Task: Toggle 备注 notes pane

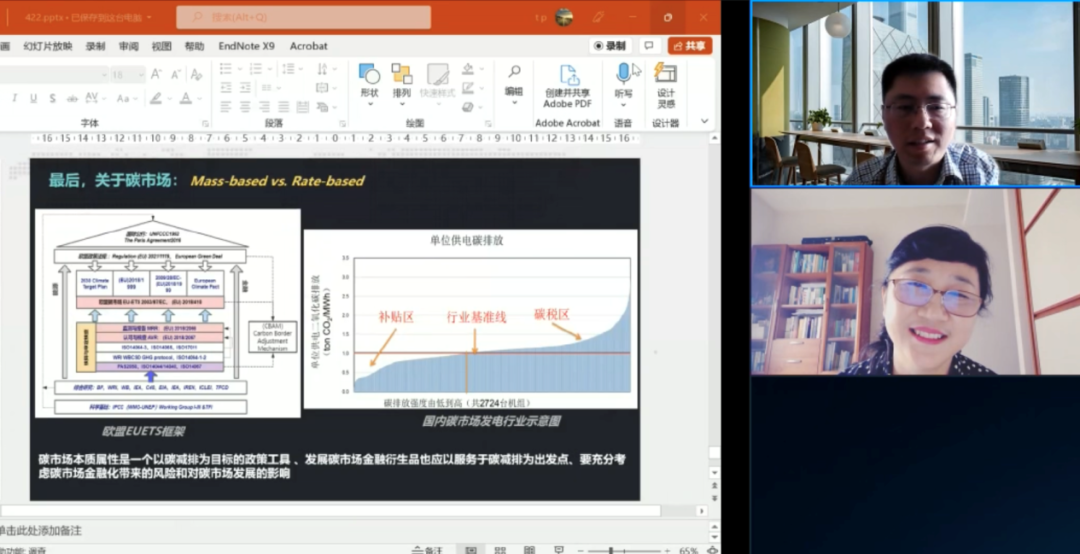Action: (427, 550)
